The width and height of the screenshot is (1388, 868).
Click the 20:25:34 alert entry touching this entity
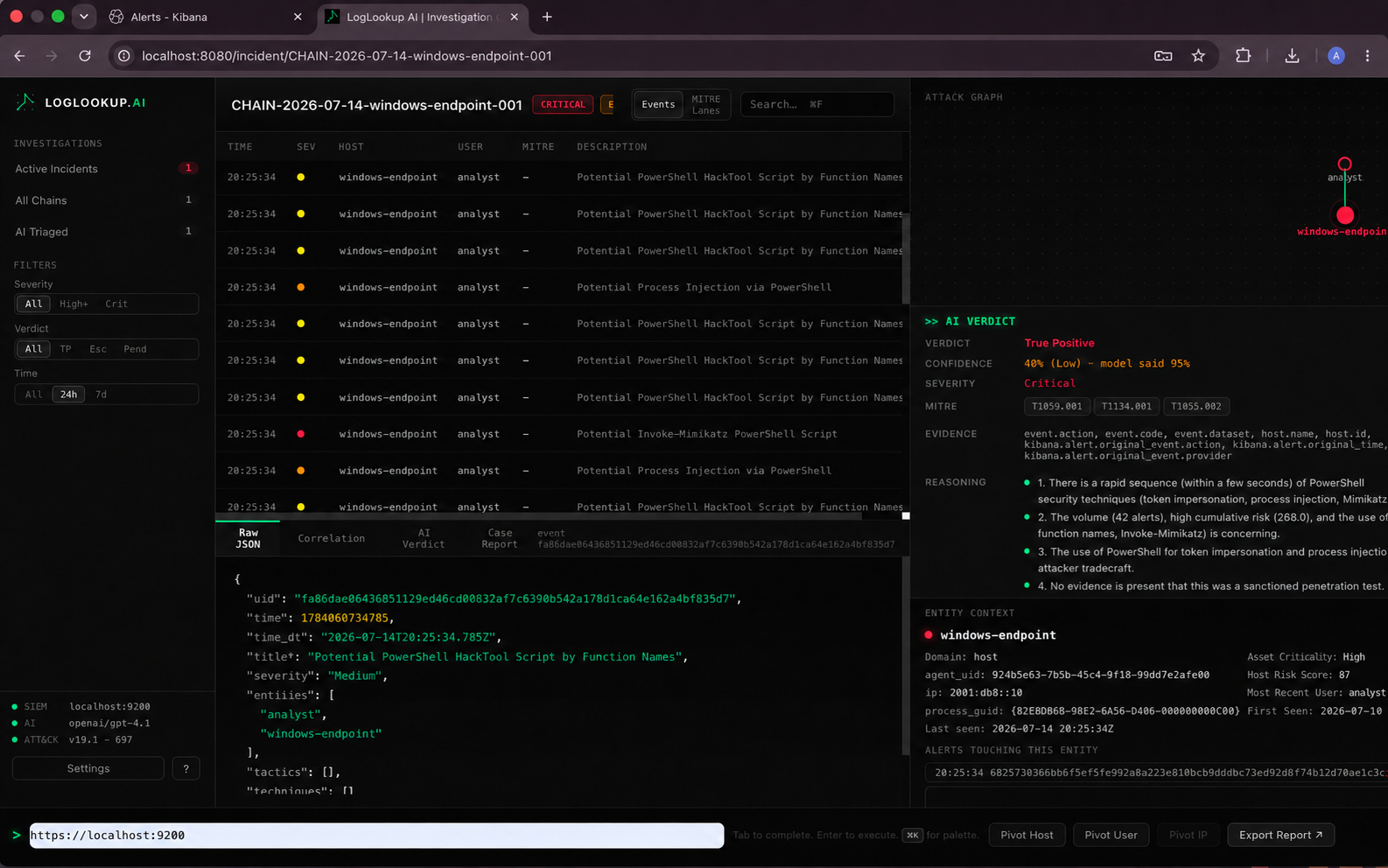pyautogui.click(x=1156, y=773)
